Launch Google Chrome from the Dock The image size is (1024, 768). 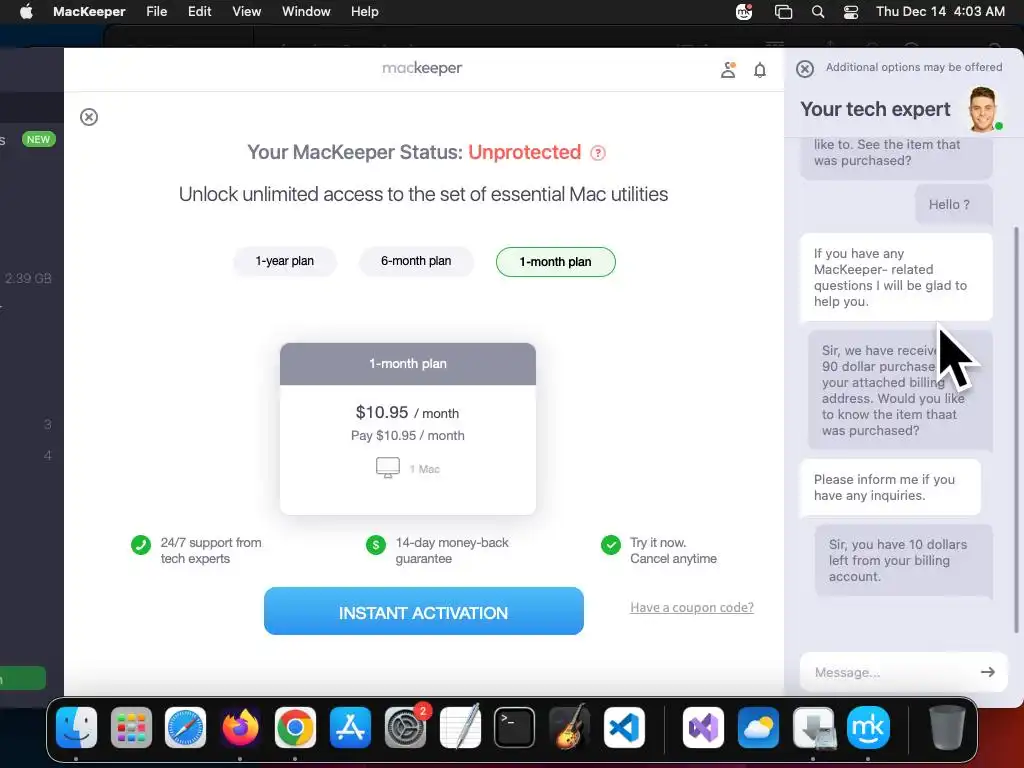pyautogui.click(x=295, y=727)
